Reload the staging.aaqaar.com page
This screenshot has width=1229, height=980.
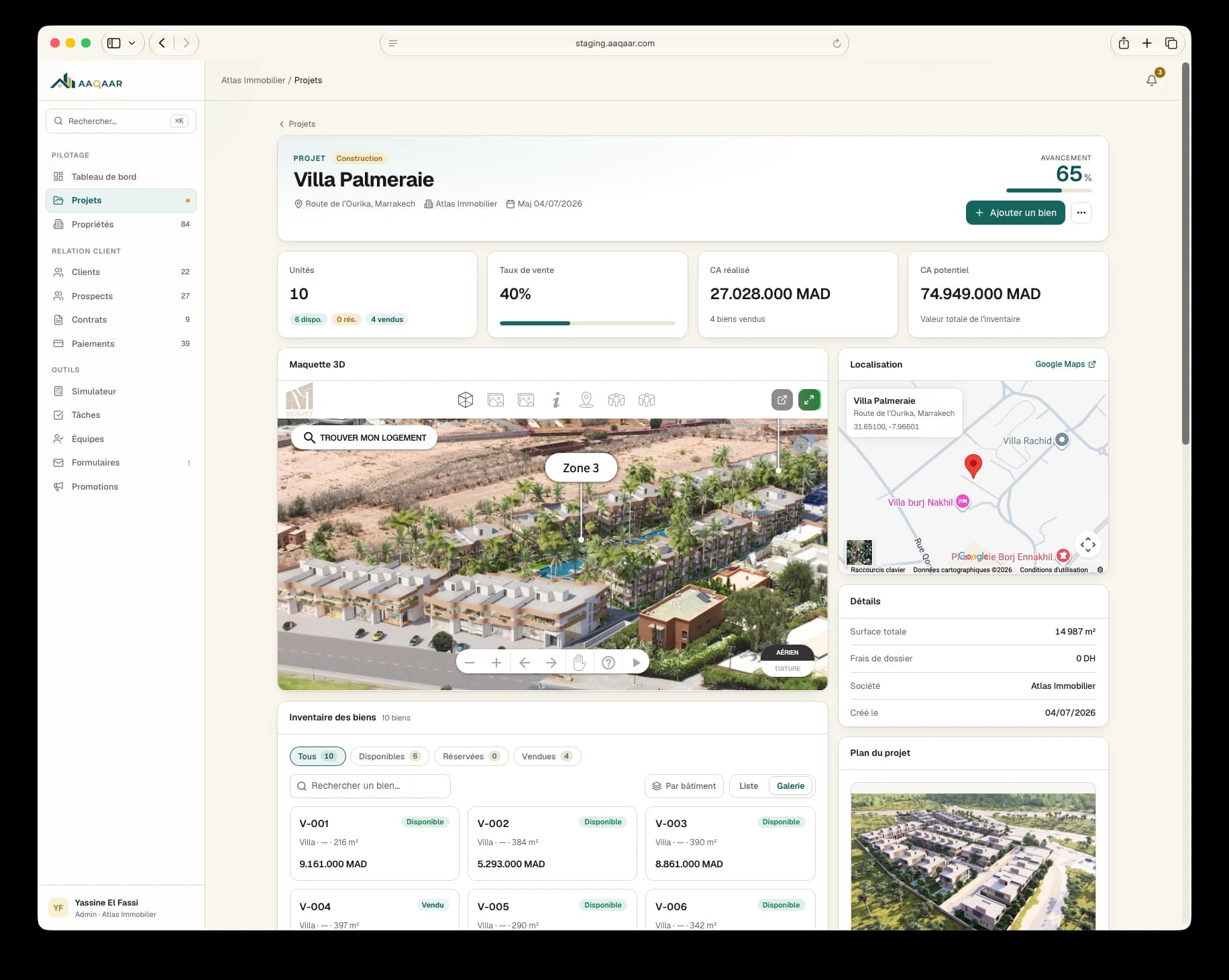(x=837, y=43)
